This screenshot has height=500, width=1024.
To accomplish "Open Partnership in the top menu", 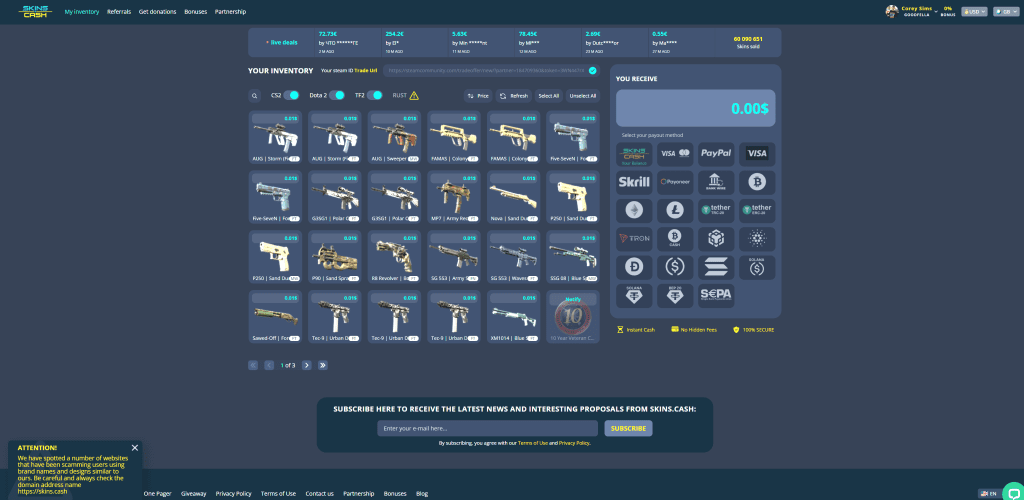I will [231, 12].
